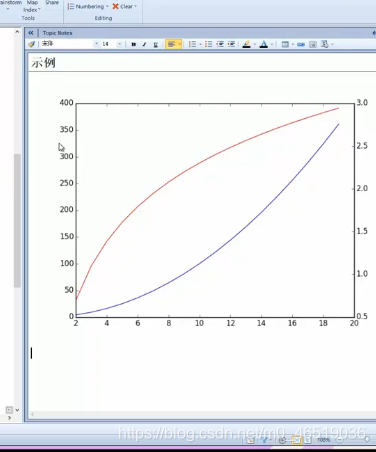
Task: Collapse the Topic Notes panel with the double-arrow icon
Action: (x=31, y=33)
